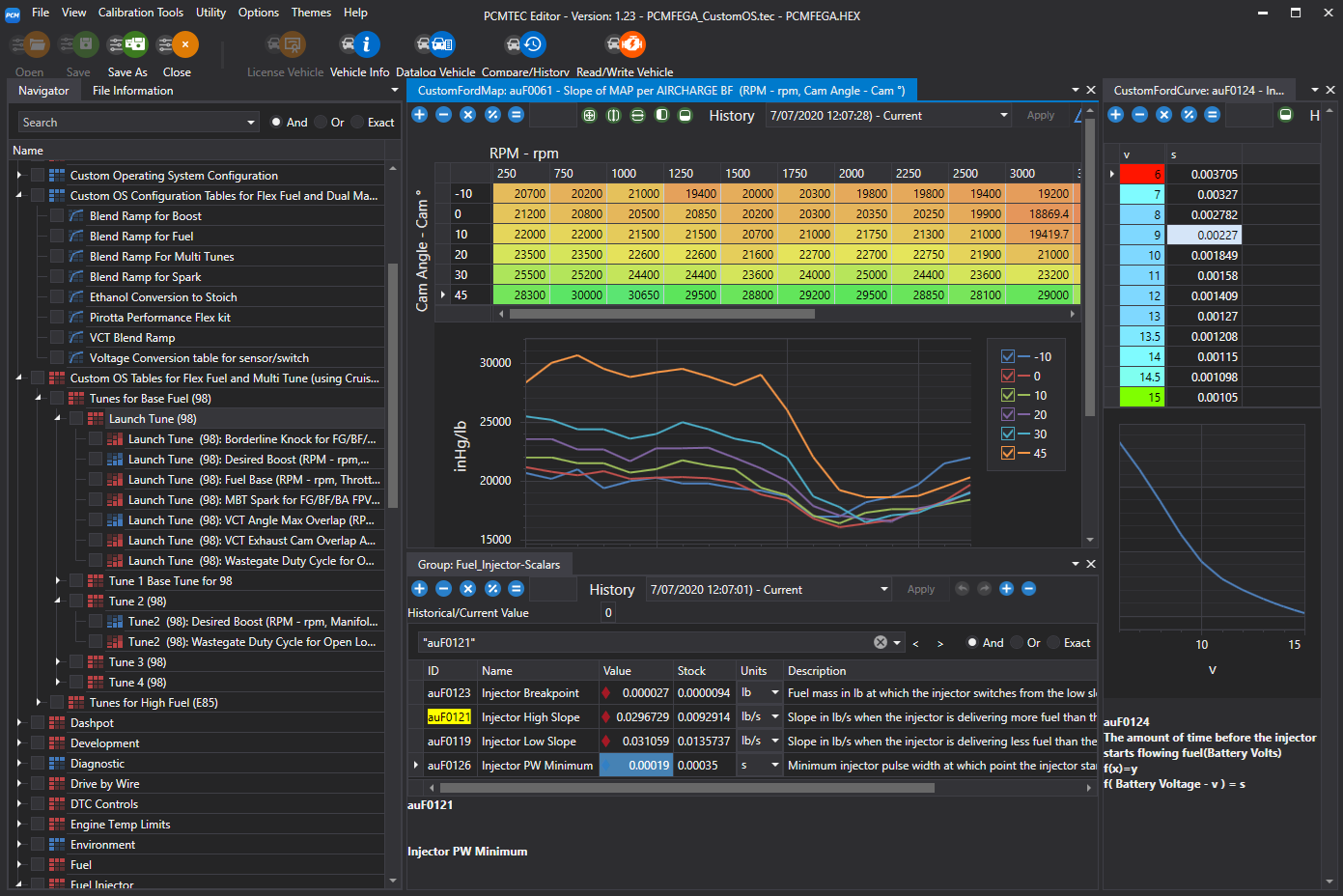Open the Vehicle Info toolbar icon

(x=359, y=44)
